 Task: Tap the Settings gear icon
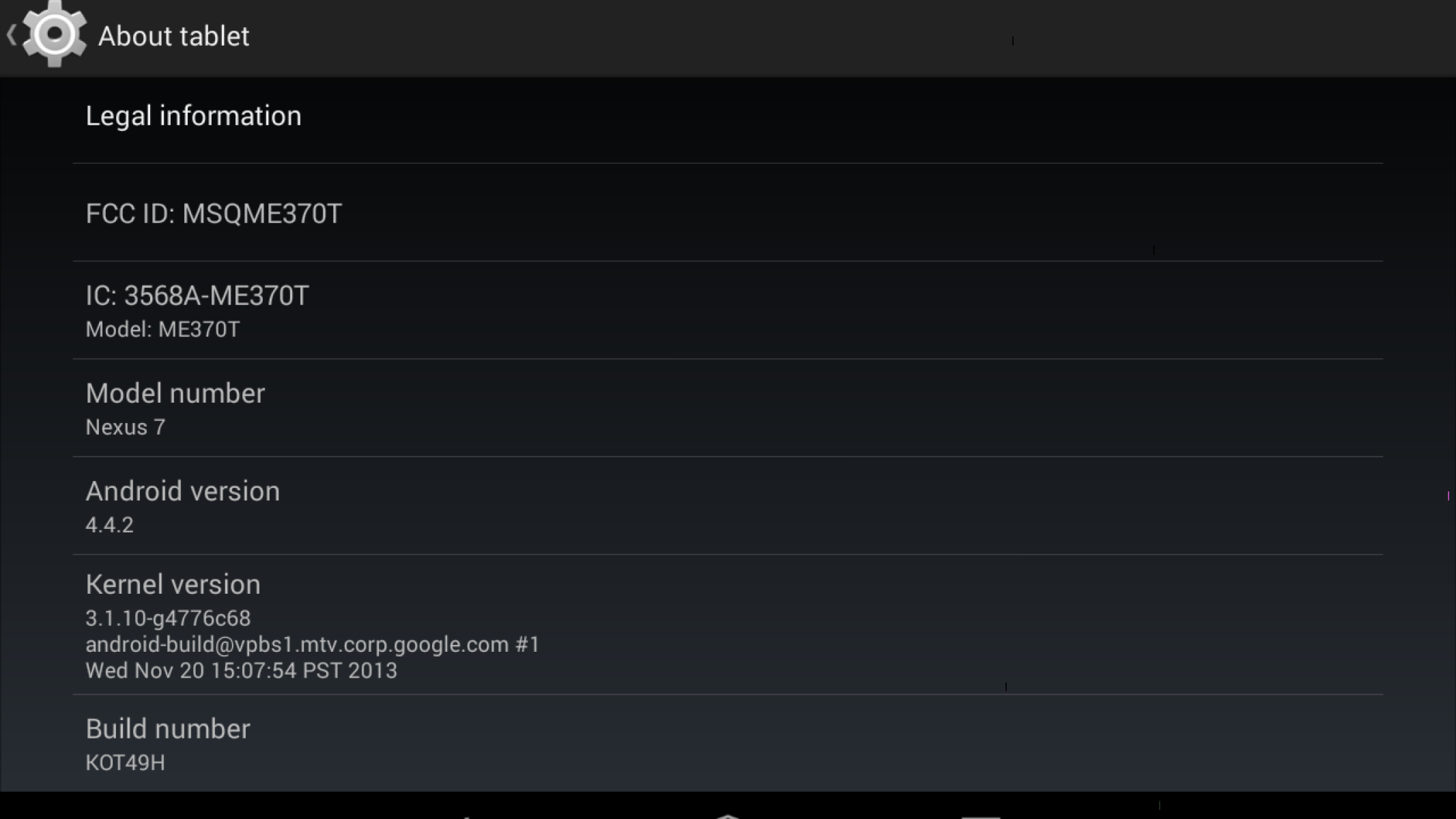pos(54,34)
